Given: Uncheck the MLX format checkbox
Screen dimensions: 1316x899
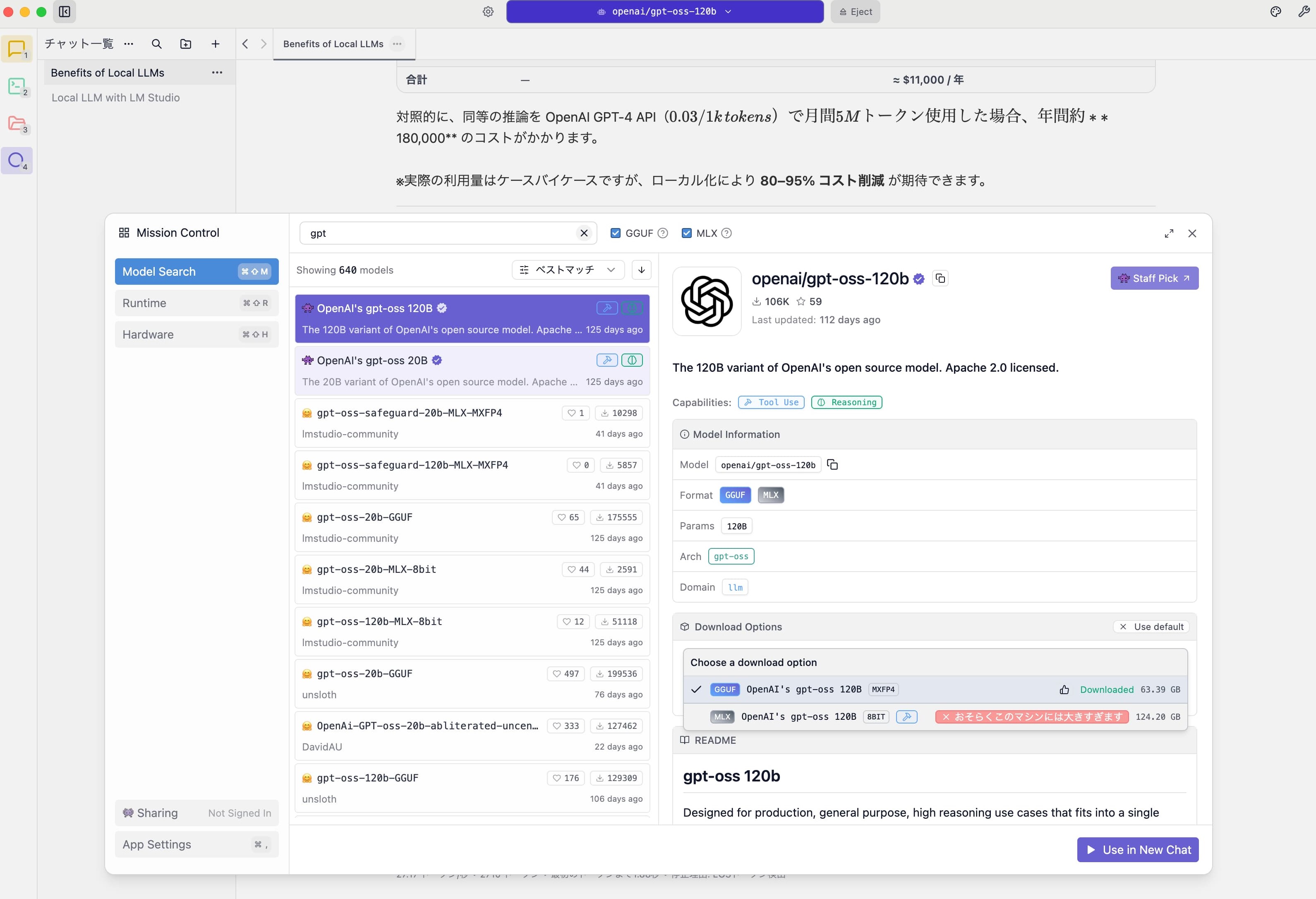Looking at the screenshot, I should (686, 233).
